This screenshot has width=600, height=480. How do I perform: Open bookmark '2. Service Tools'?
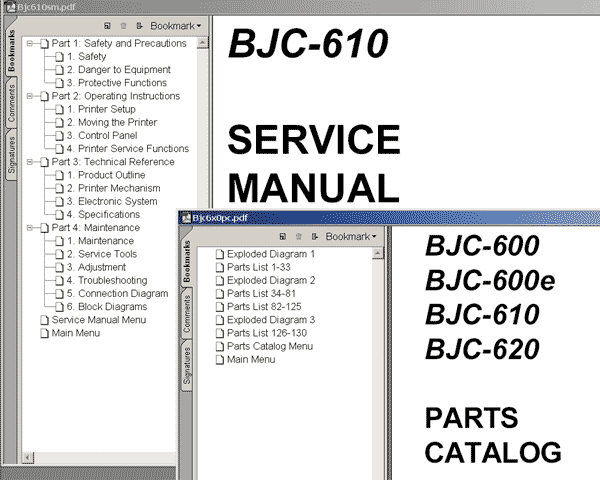pyautogui.click(x=102, y=254)
